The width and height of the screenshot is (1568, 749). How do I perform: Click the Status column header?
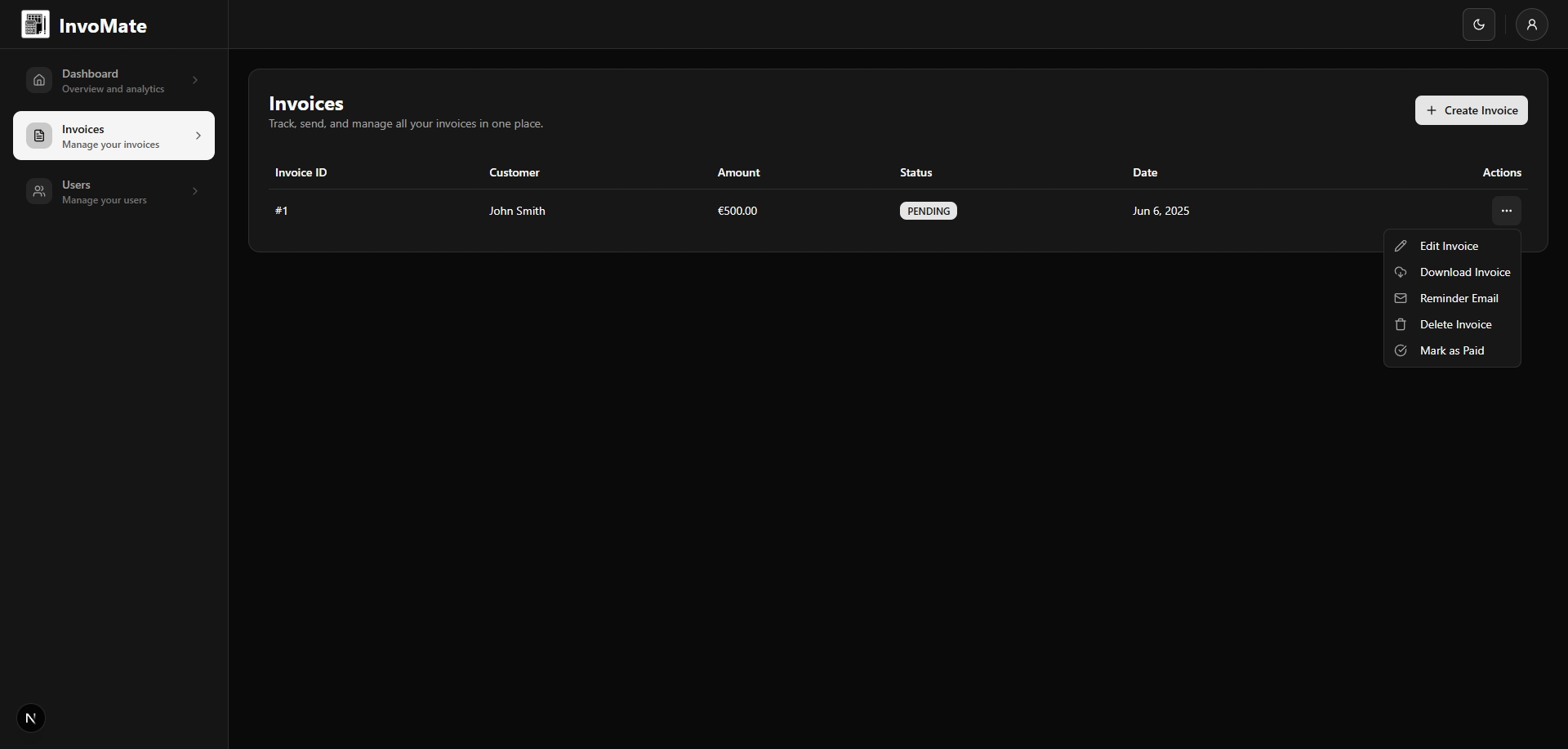click(915, 172)
